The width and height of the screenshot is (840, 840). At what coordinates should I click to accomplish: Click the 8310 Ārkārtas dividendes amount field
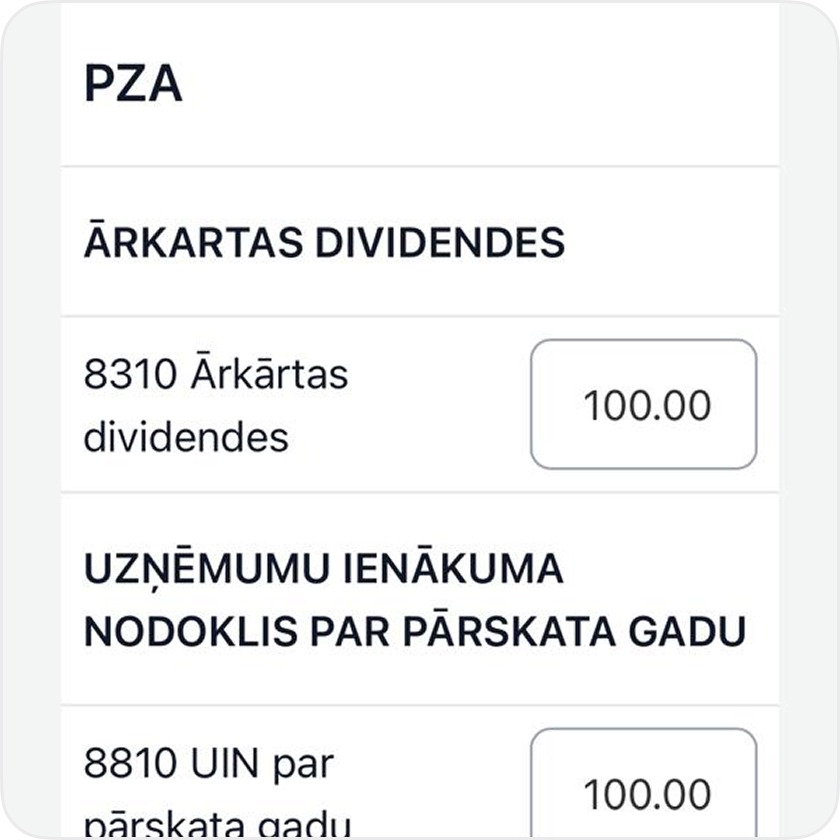click(643, 404)
